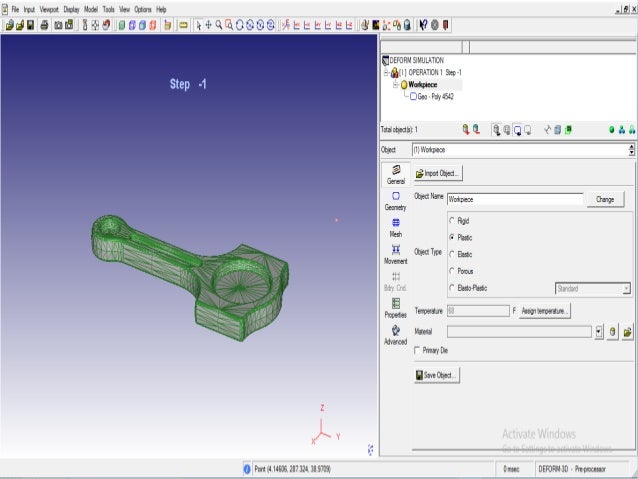This screenshot has height=479, width=638.
Task: Select the Geo - Poly 4542 tree item
Action: point(435,96)
